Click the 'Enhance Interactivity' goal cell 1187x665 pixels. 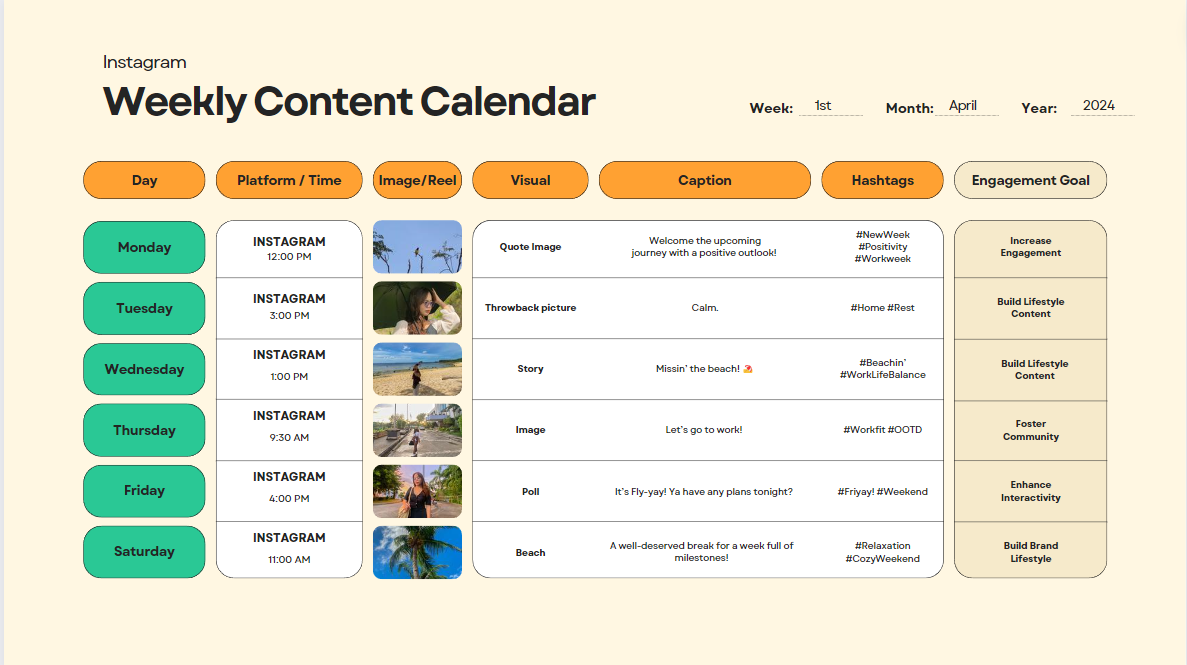point(1030,491)
